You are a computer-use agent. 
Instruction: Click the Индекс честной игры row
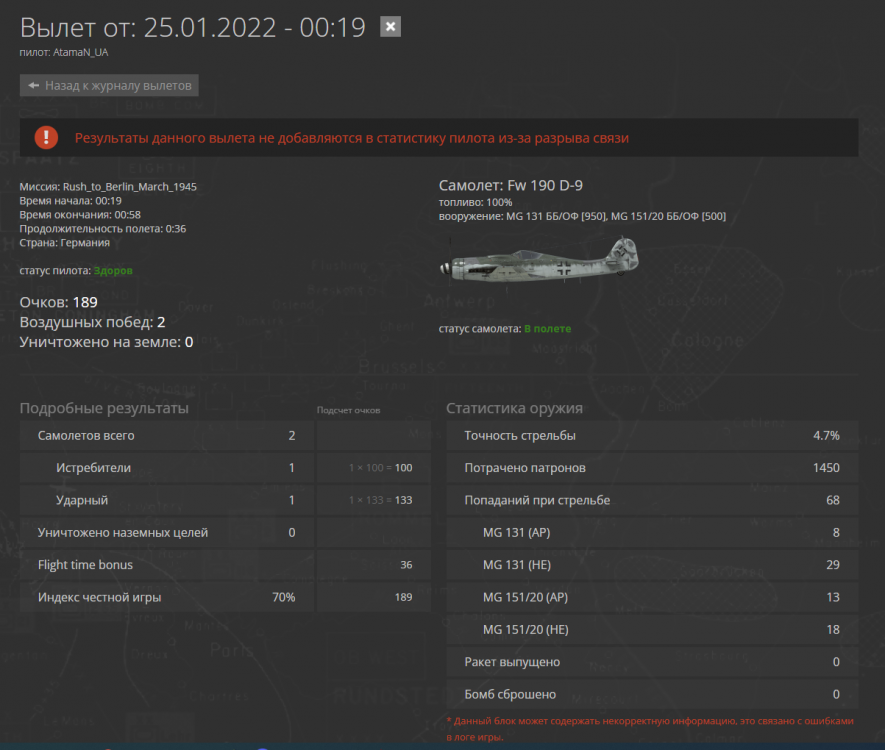(x=225, y=597)
